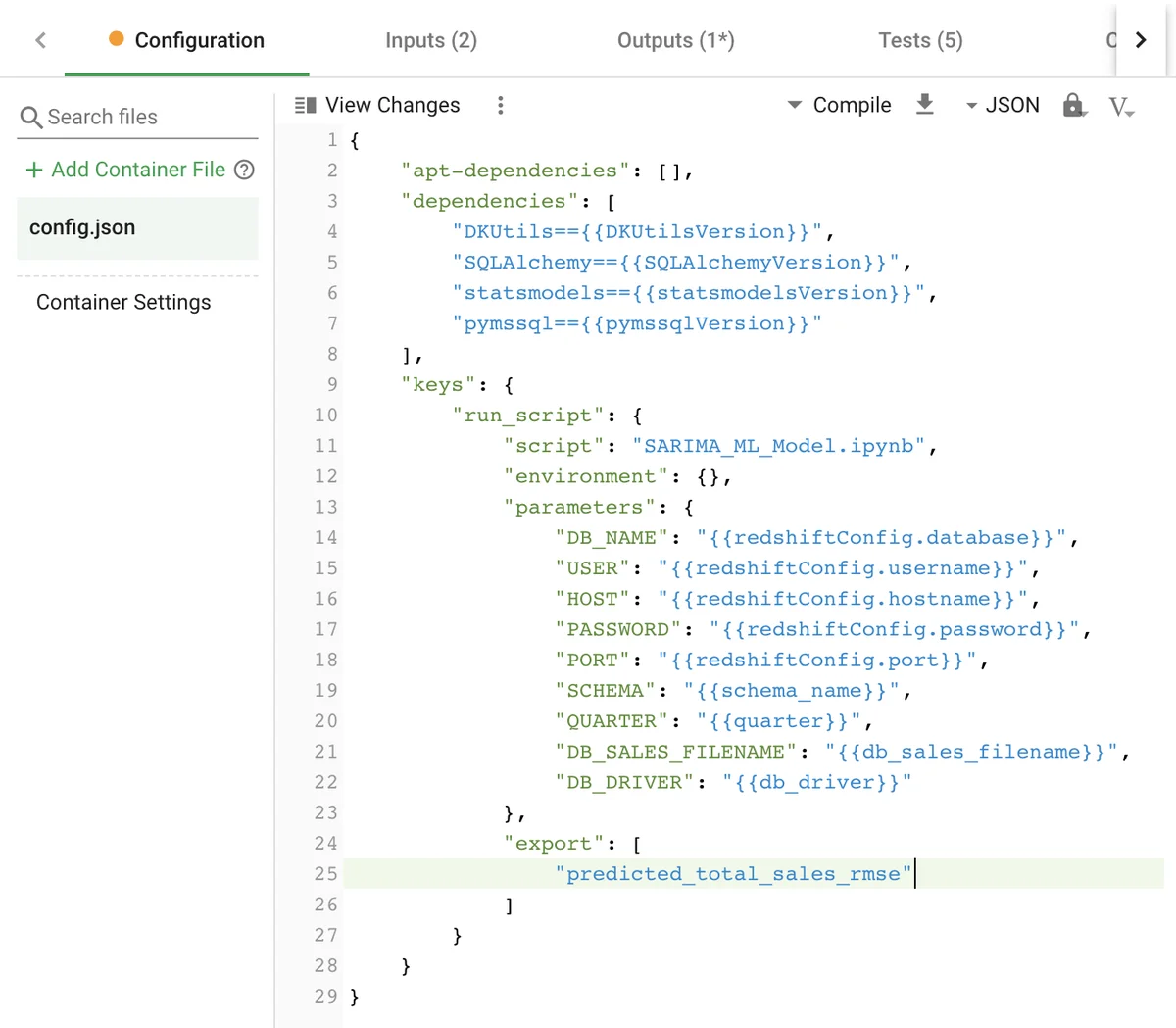Select config.json in the file list
This screenshot has height=1028, width=1176.
click(82, 227)
